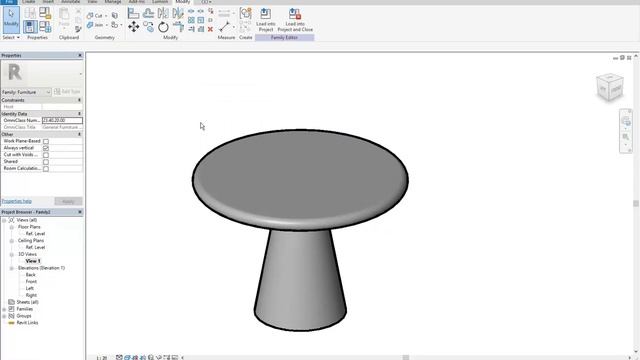This screenshot has height=360, width=640.
Task: Collapse the Identity Data section
Action: coord(80,114)
